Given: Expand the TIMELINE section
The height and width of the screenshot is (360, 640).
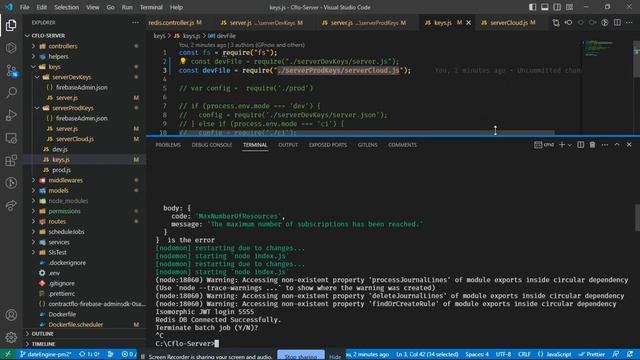Looking at the screenshot, I should [43, 344].
